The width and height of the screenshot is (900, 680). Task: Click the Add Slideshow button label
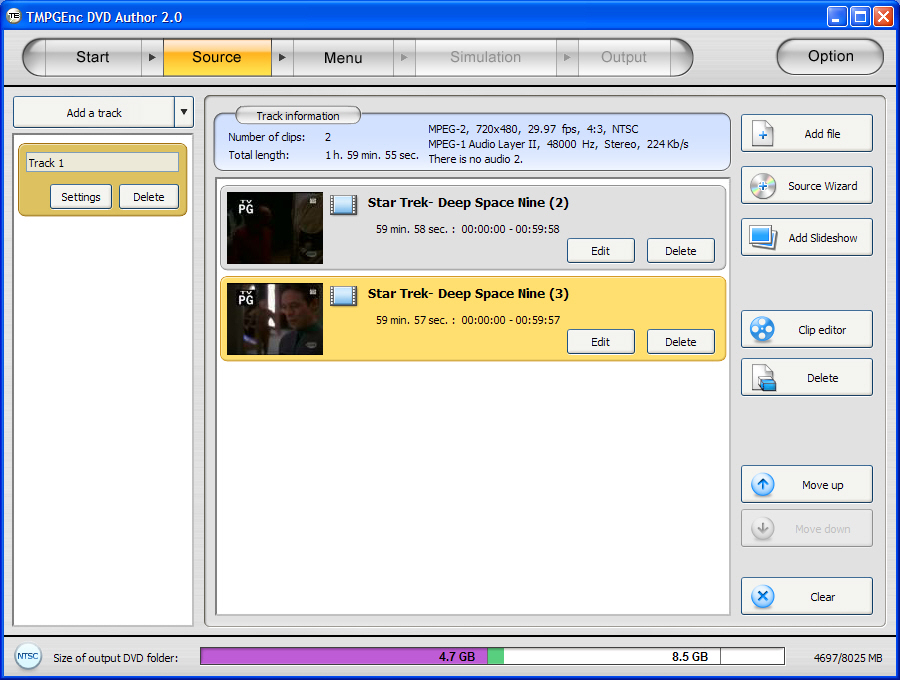tap(823, 238)
